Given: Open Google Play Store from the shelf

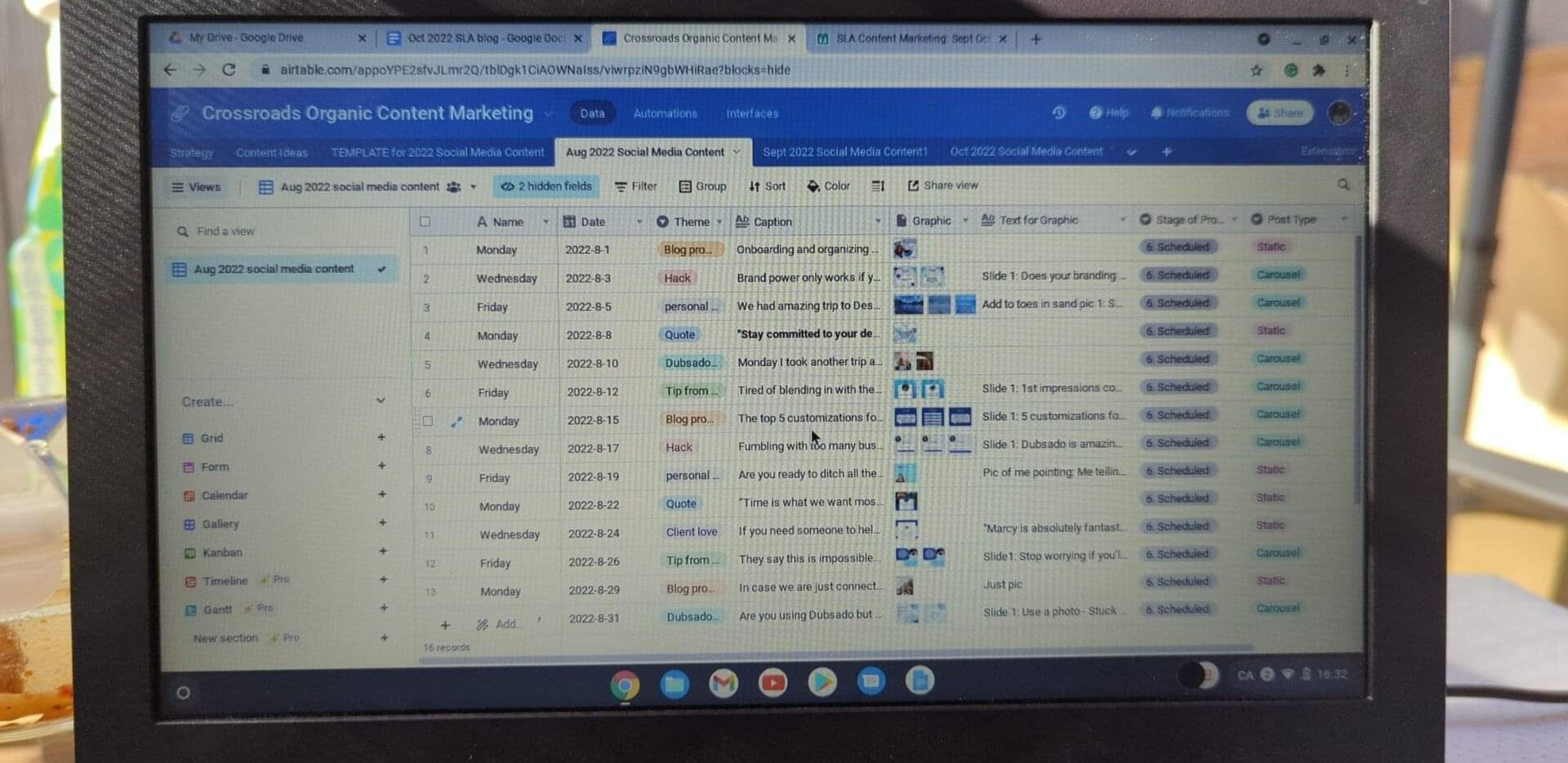Looking at the screenshot, I should pos(822,681).
